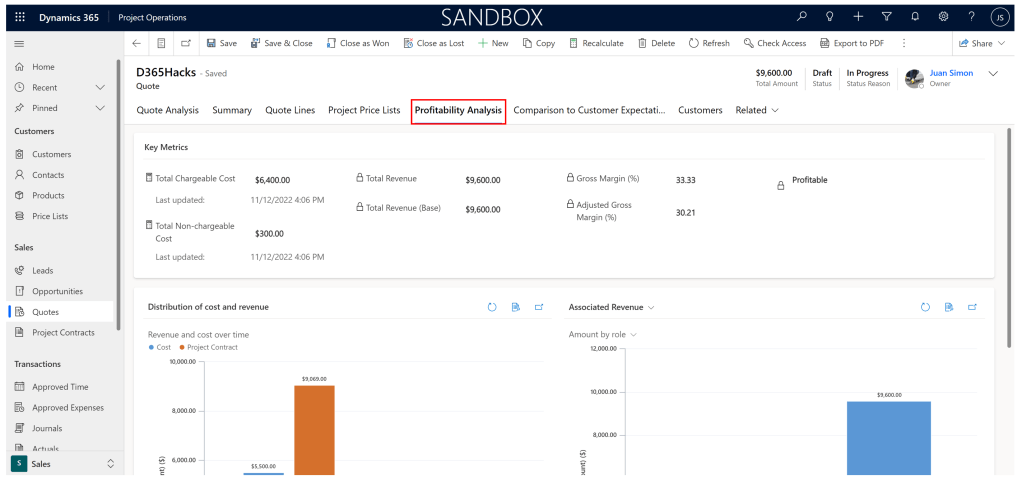Collapse the left navigation hamburger menu
Screen dimensions: 1022x483
pyautogui.click(x=19, y=43)
